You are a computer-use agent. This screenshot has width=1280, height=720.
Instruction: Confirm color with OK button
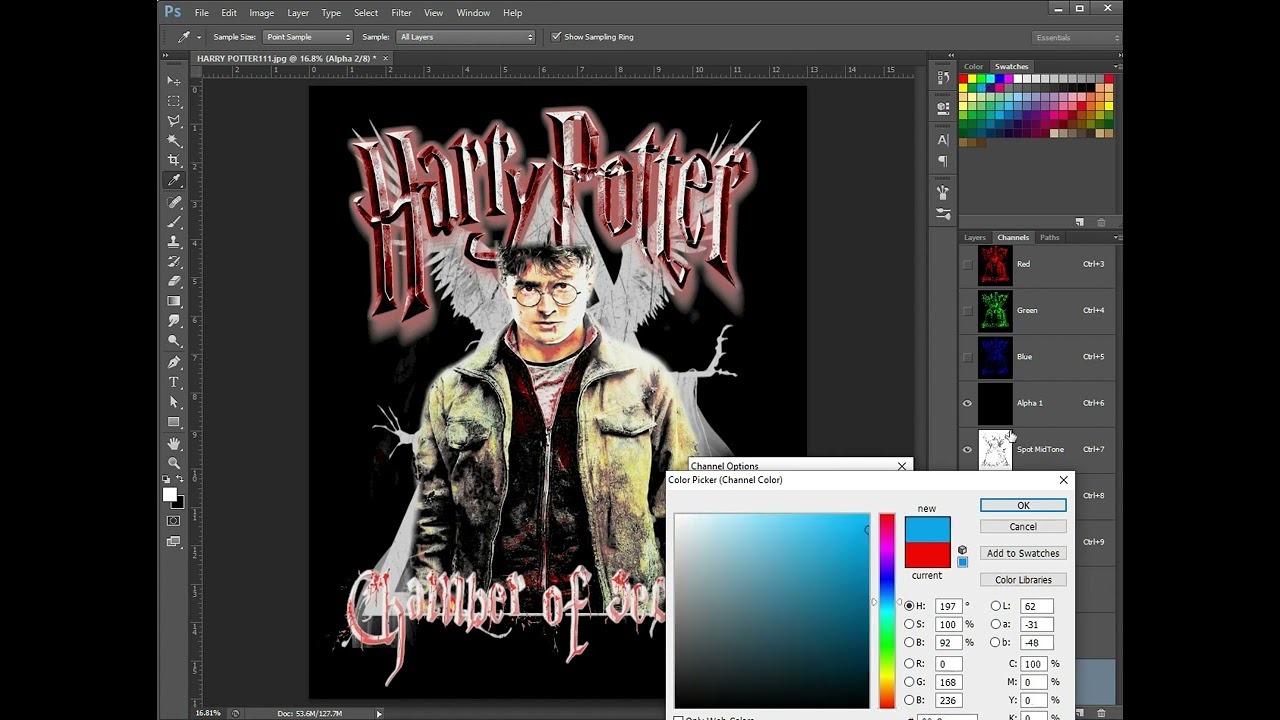click(1023, 506)
